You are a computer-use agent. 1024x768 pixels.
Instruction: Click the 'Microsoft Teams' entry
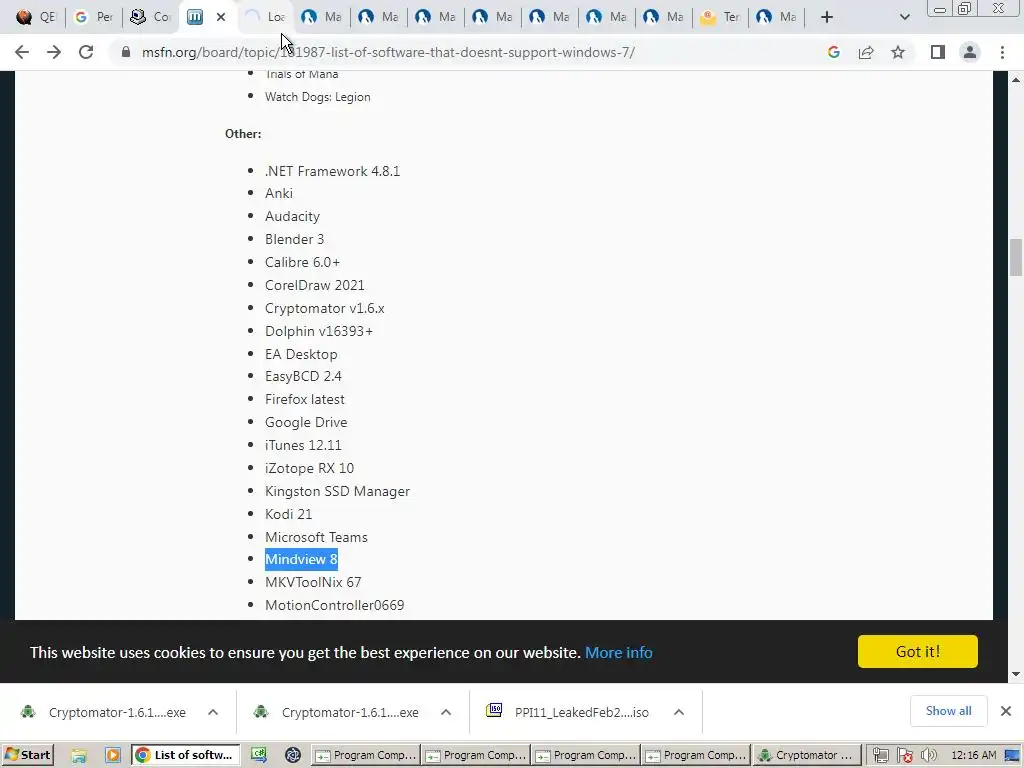point(316,537)
